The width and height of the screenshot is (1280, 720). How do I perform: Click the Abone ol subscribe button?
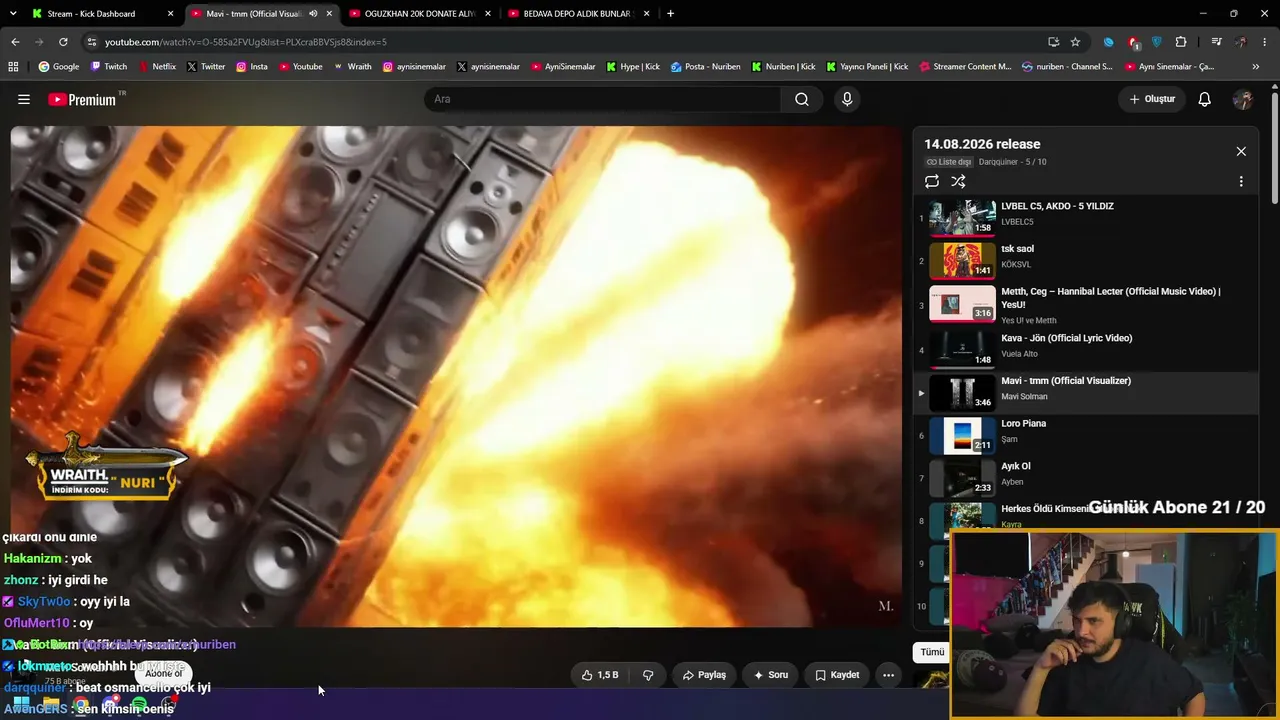tap(164, 674)
